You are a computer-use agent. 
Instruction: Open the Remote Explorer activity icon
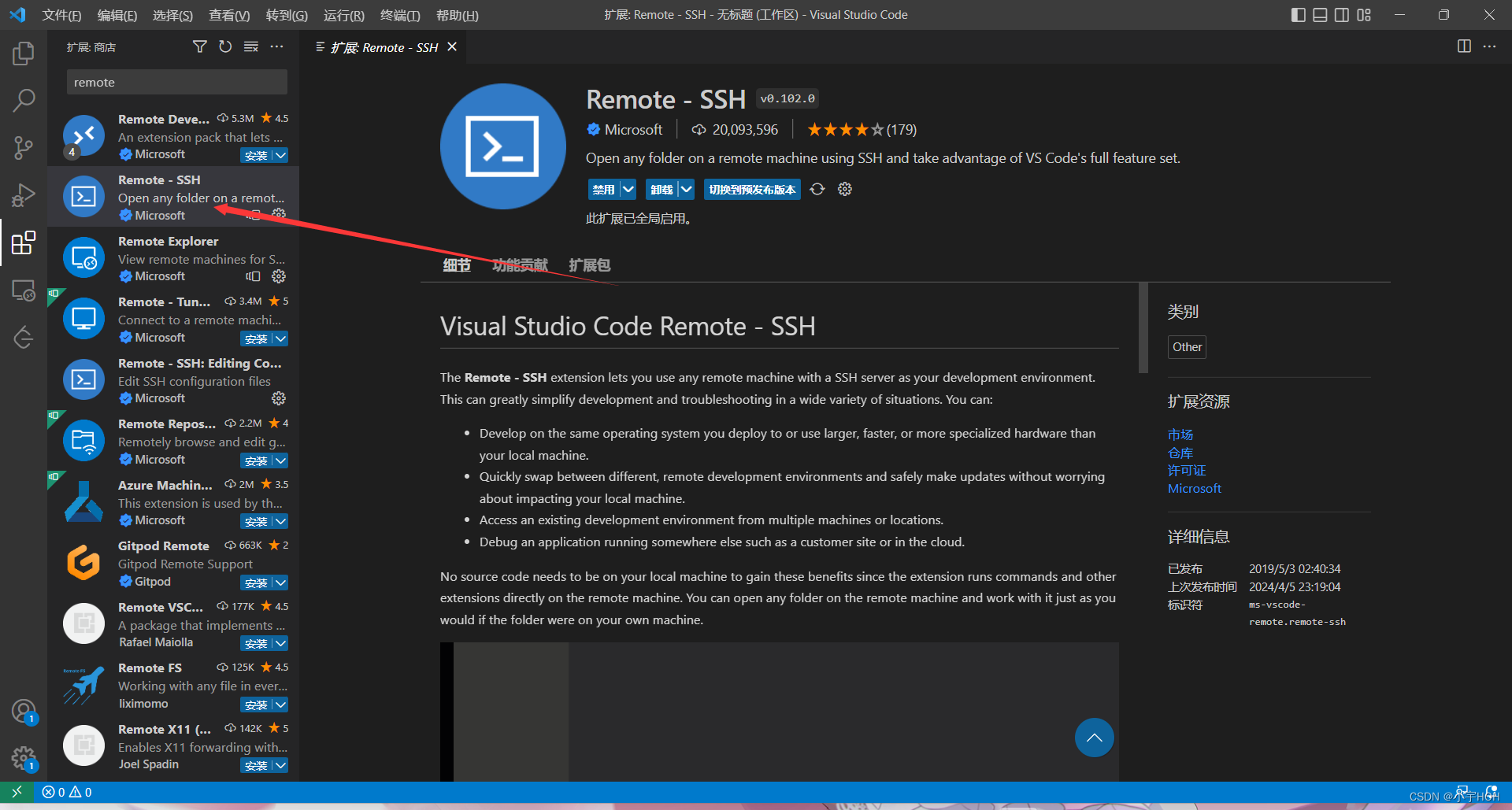point(24,290)
